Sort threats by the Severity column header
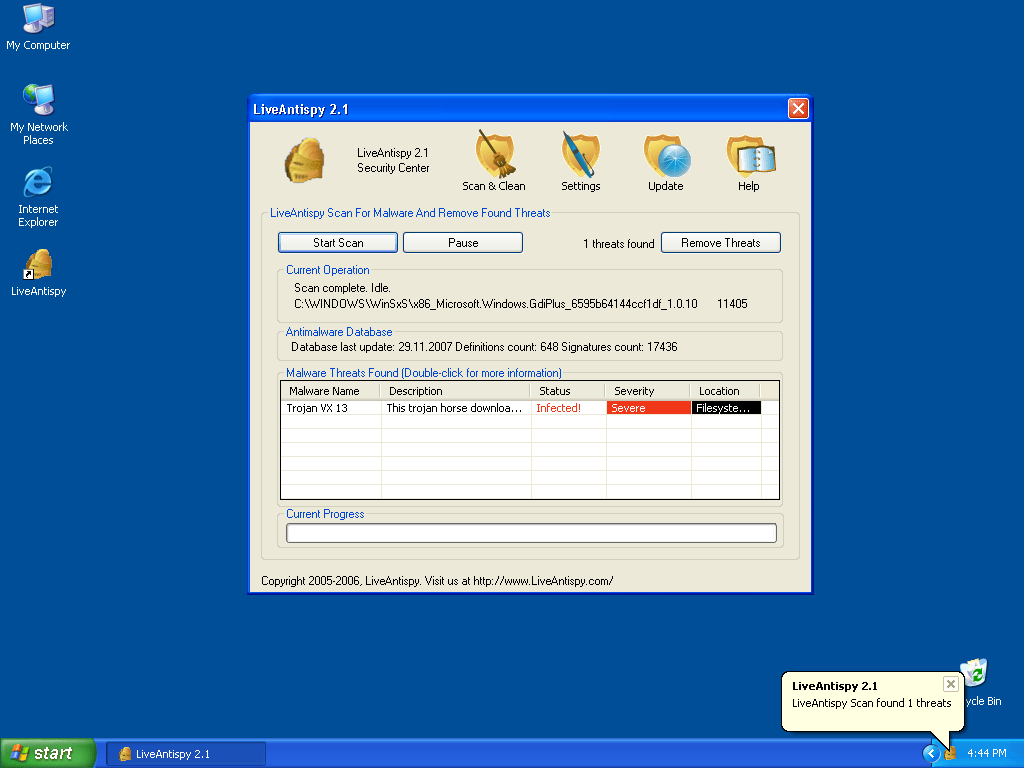1024x768 pixels. 646,391
